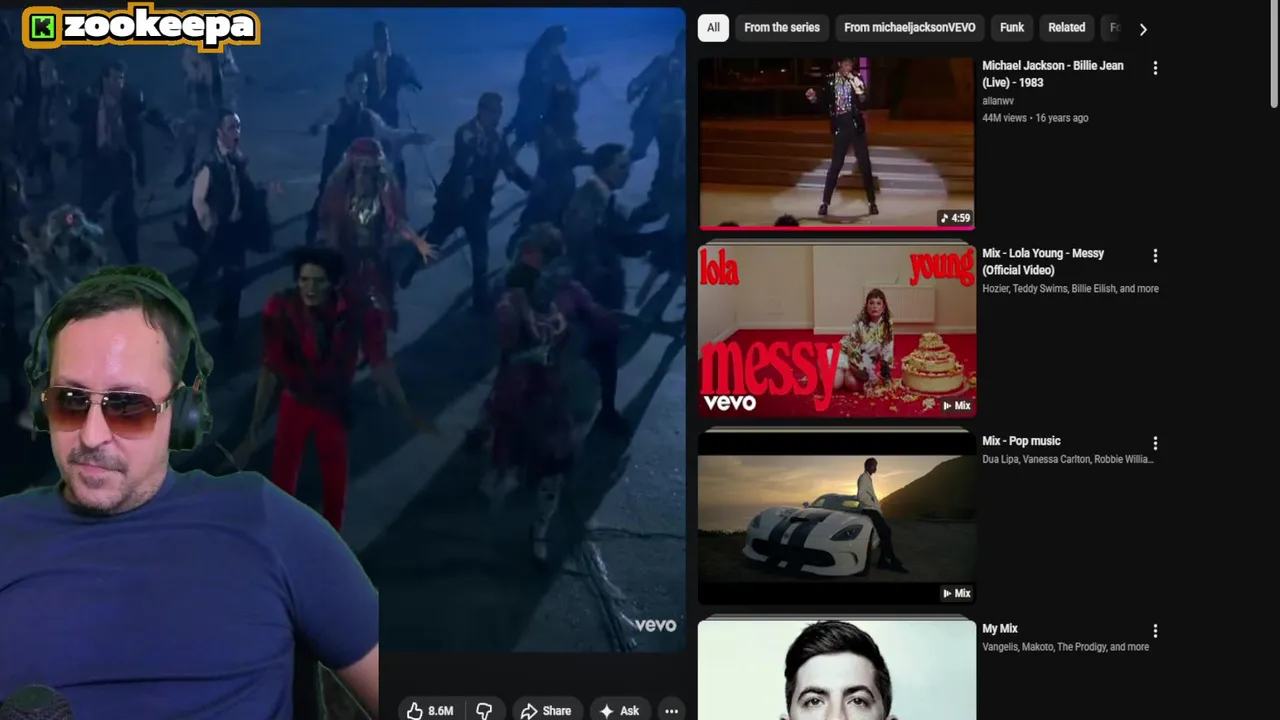Viewport: 1280px width, 720px height.
Task: Show more chips with right arrow
Action: click(1143, 29)
